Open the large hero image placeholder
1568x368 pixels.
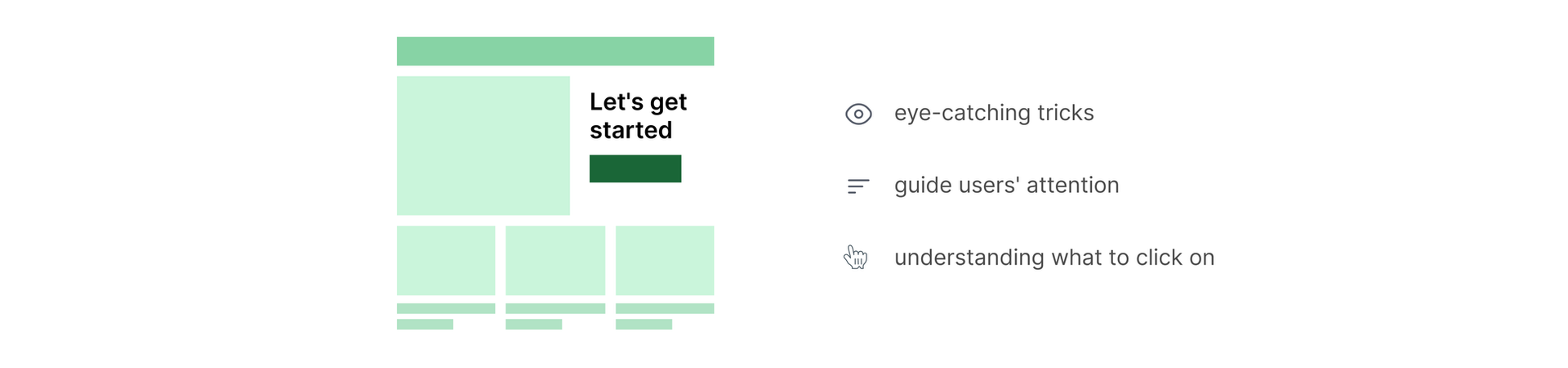483,146
